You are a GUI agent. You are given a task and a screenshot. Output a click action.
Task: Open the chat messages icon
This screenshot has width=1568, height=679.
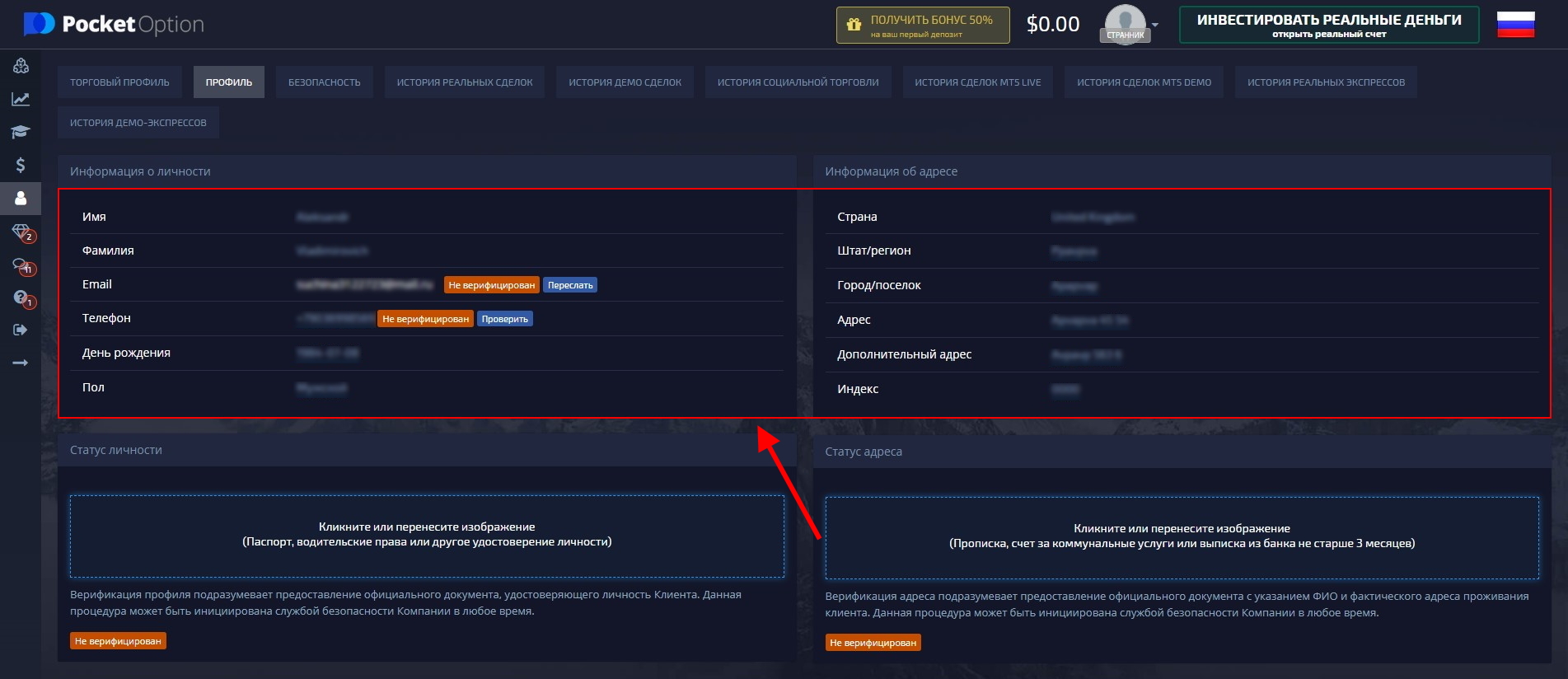point(21,265)
